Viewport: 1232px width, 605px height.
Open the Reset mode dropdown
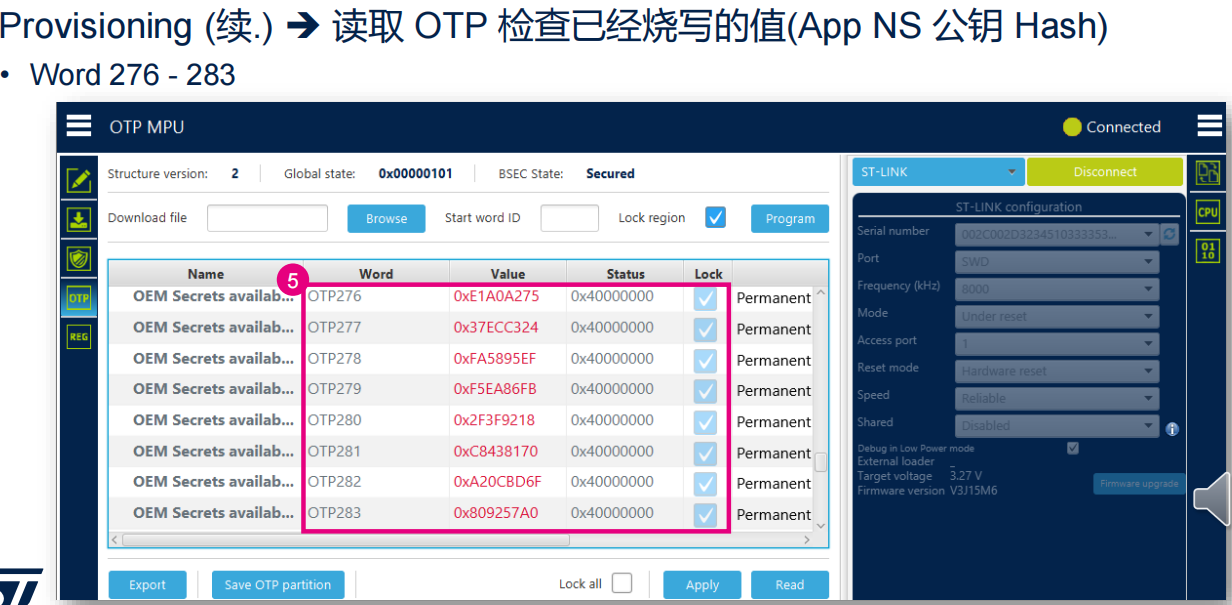[x=1055, y=371]
